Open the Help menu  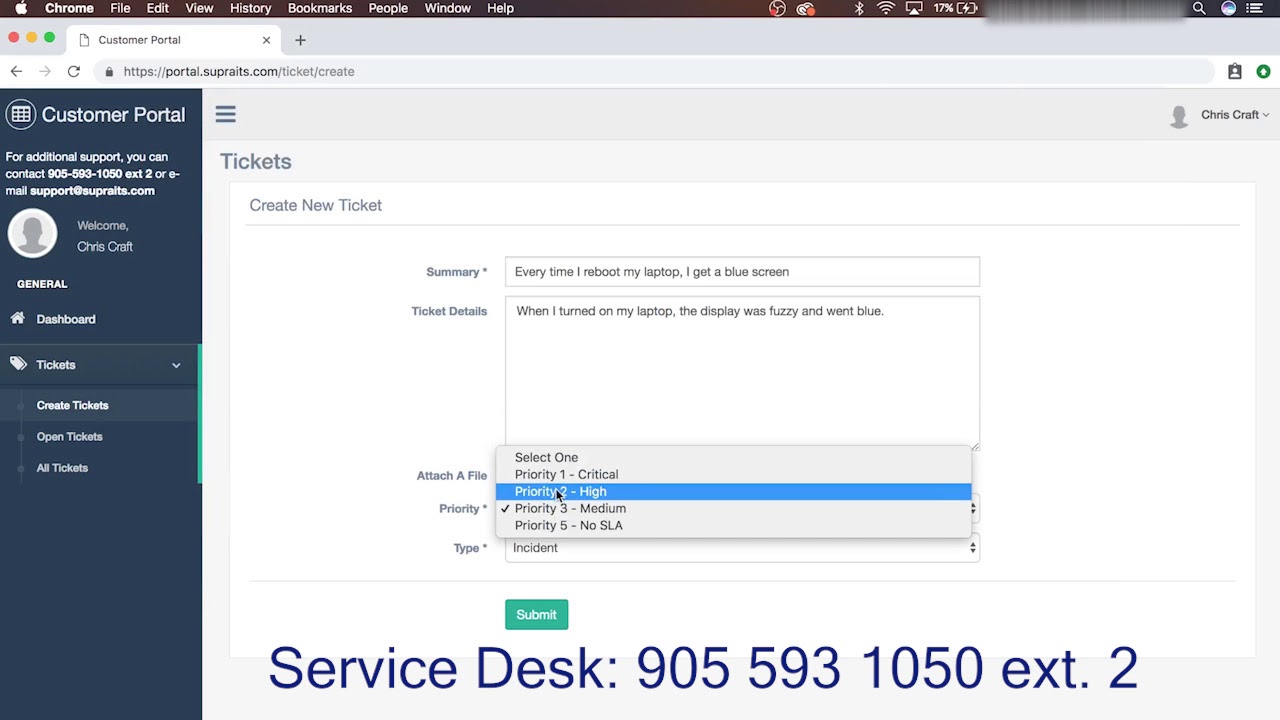(x=500, y=8)
